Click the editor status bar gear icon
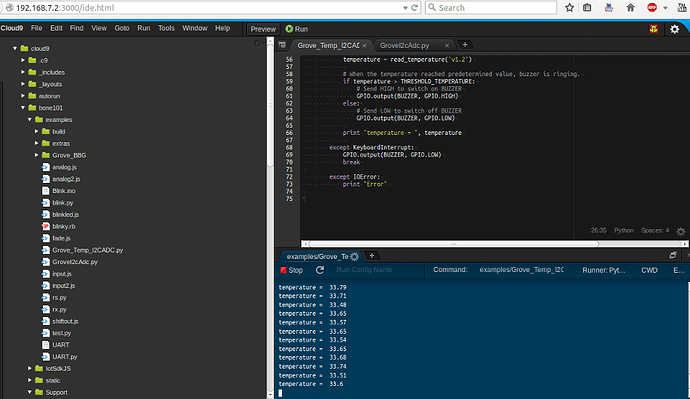The image size is (690, 399). pyautogui.click(x=681, y=231)
